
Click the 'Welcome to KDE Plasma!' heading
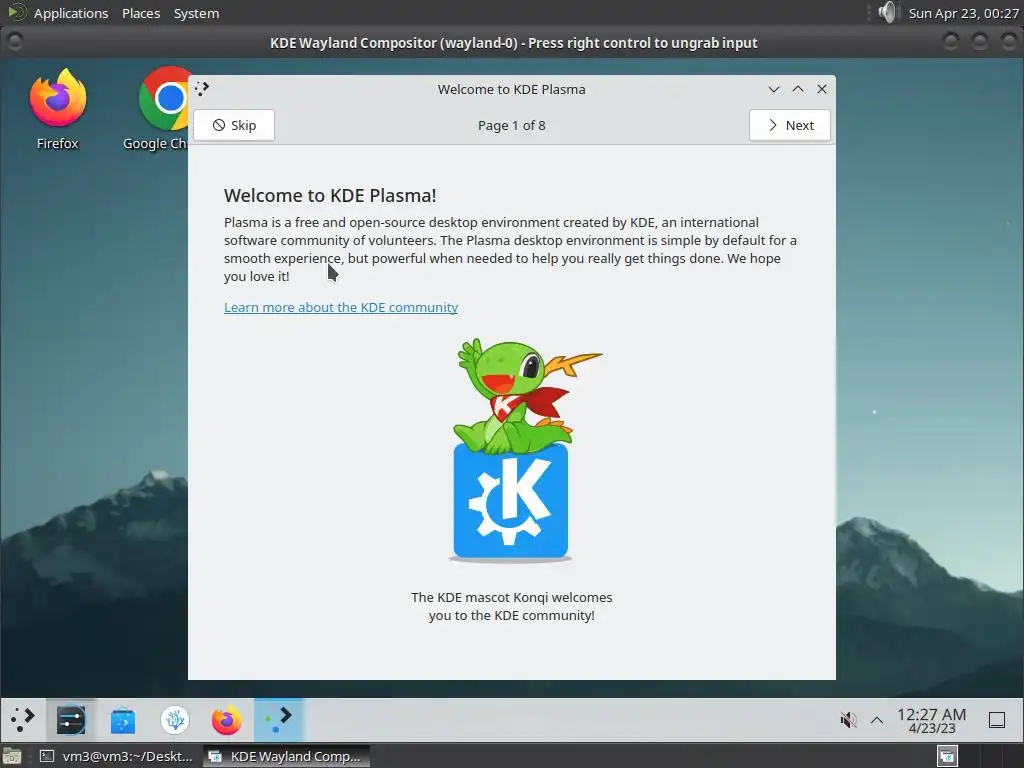(x=330, y=195)
